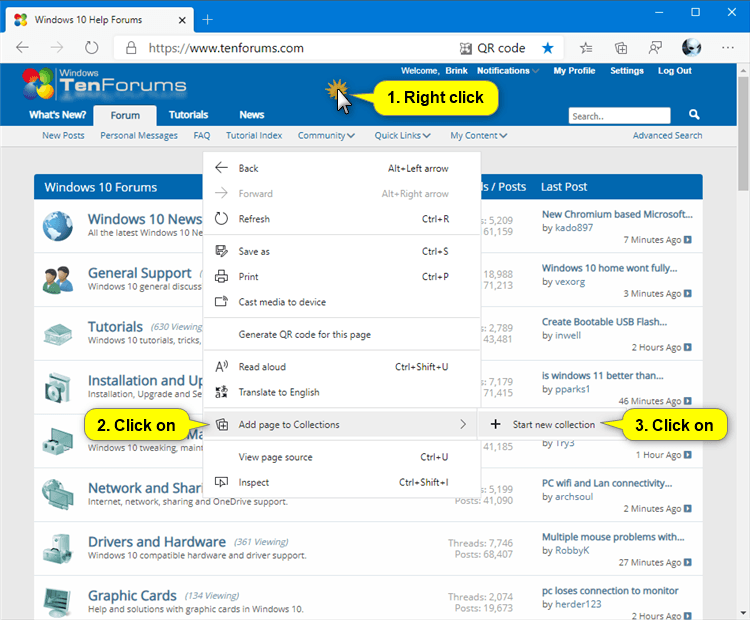Open a new tab with plus button
The width and height of the screenshot is (750, 620).
[207, 20]
